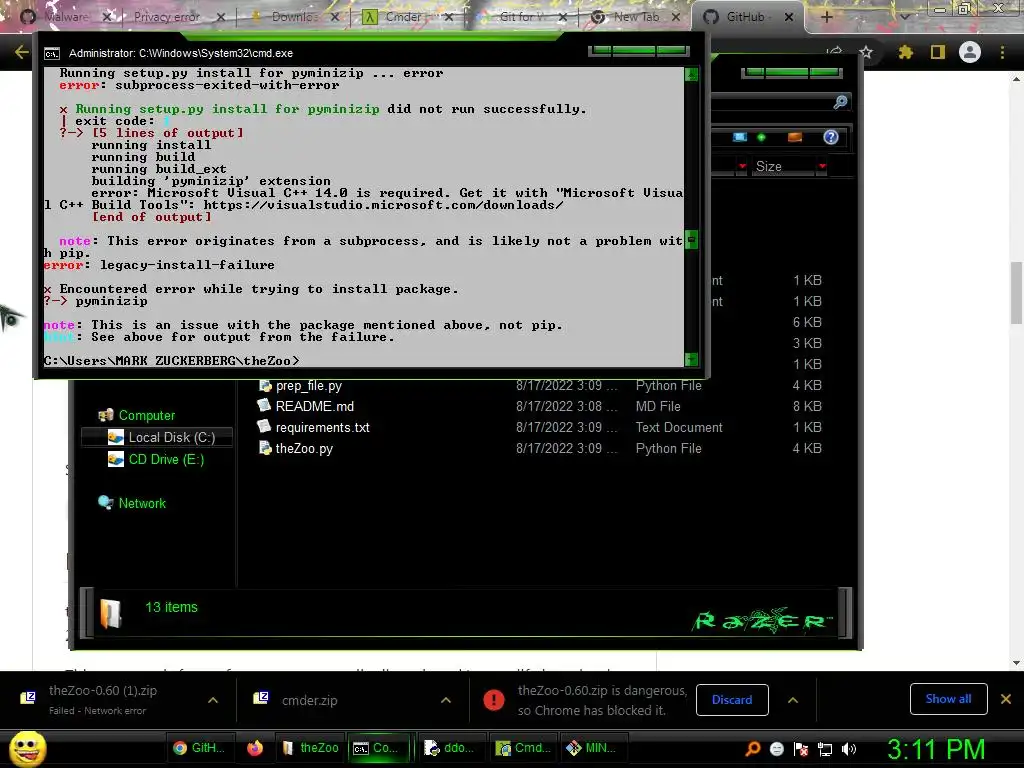Switch to the MIN... taskbar button

tap(592, 748)
